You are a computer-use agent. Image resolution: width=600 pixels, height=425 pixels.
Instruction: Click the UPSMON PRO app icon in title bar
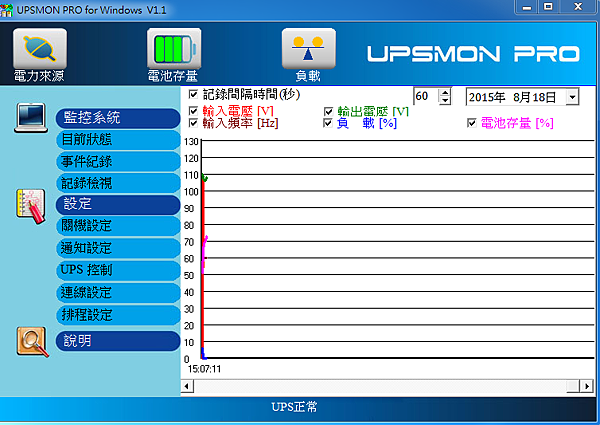click(x=6, y=10)
